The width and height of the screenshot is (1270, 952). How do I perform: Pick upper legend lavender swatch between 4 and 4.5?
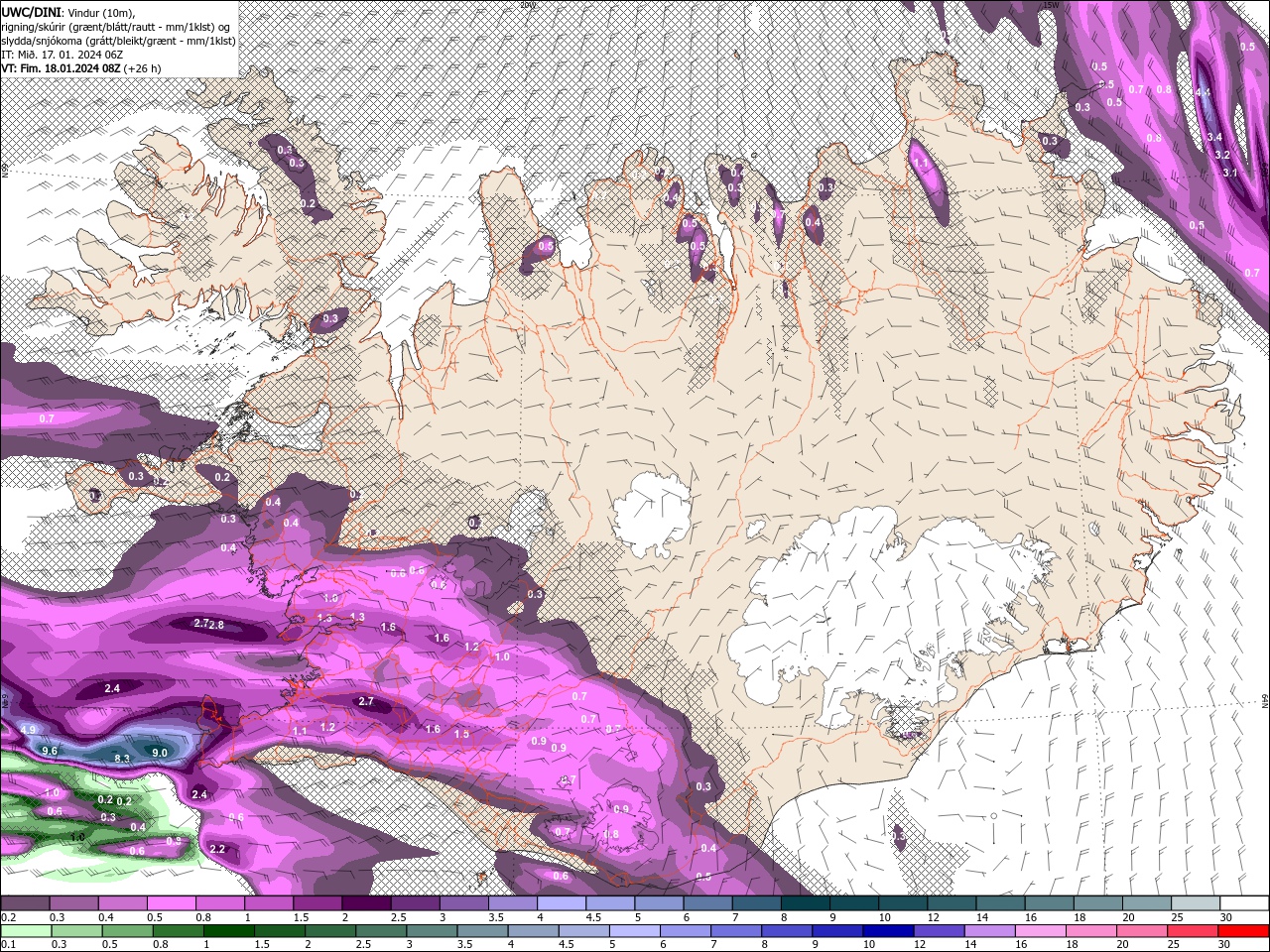tap(562, 903)
